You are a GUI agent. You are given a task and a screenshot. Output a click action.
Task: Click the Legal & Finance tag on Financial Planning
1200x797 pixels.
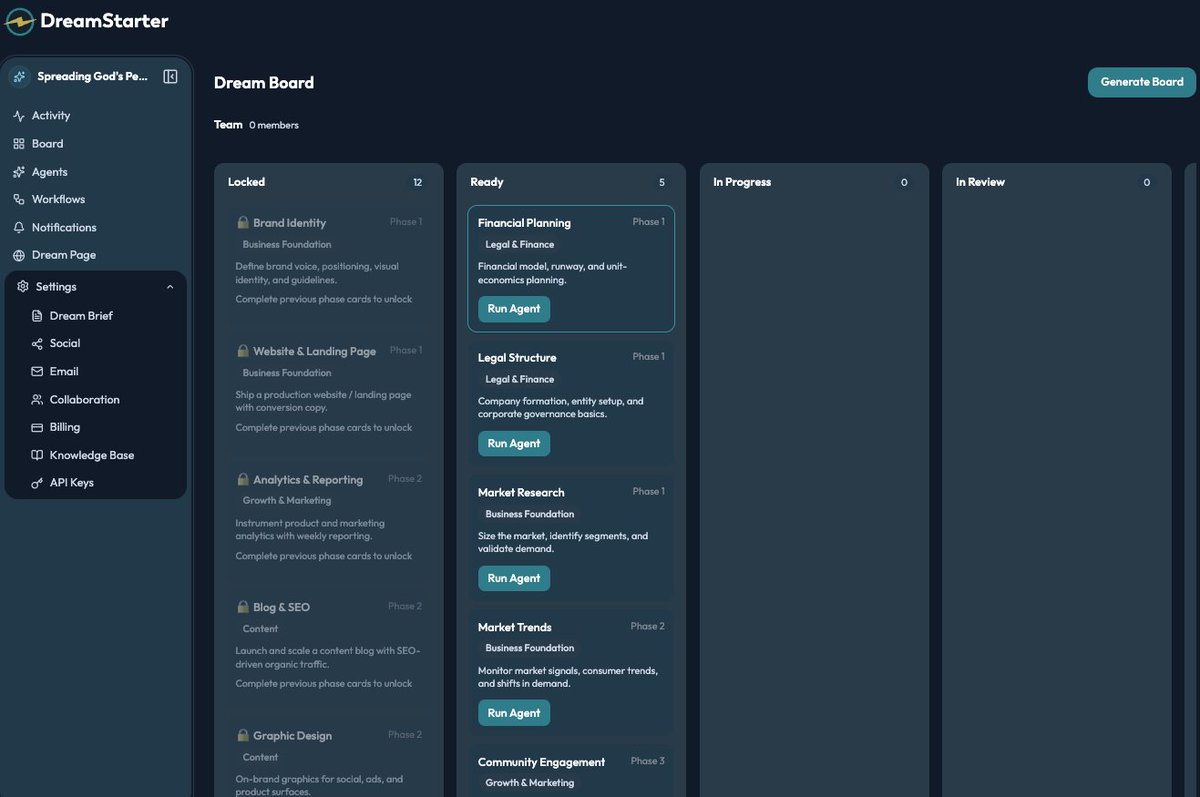coord(520,245)
